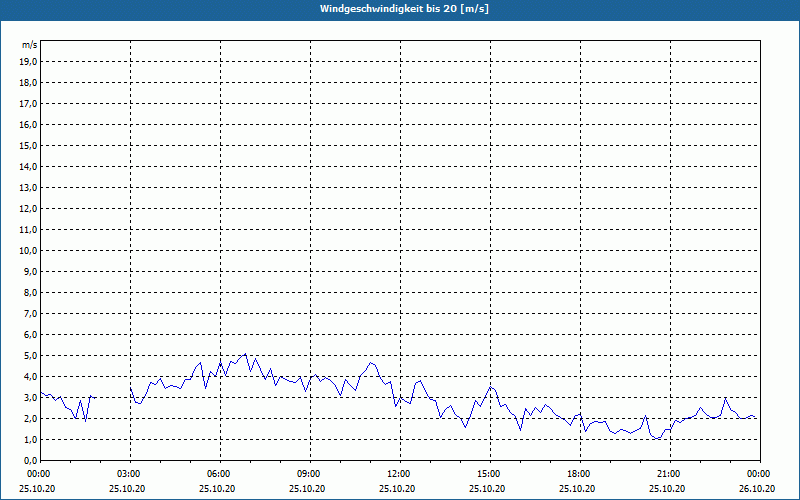This screenshot has height=500, width=800.
Task: Click the 18:00 time axis label
Action: (580, 474)
